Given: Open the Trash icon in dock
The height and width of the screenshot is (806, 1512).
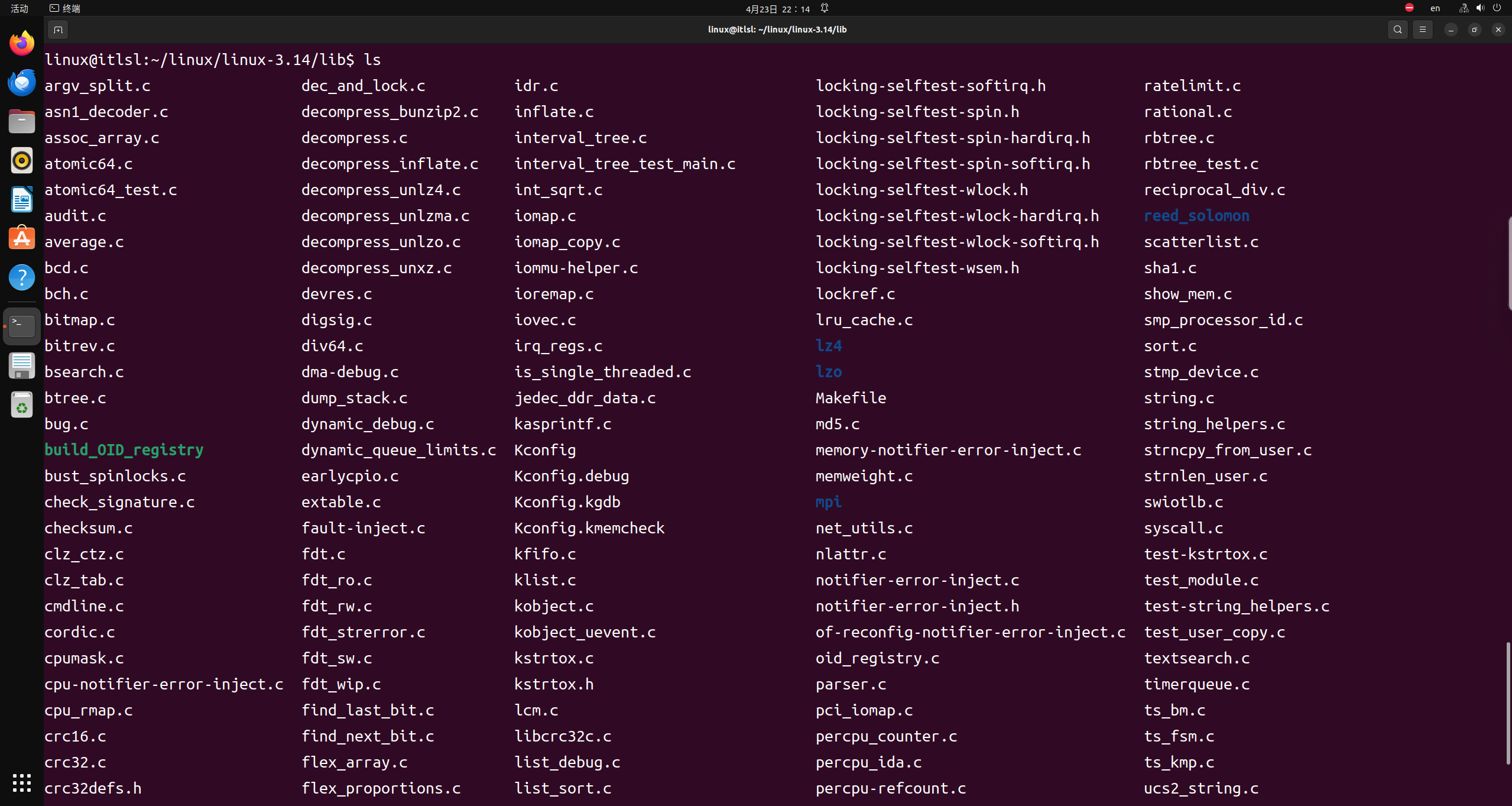Looking at the screenshot, I should point(22,405).
